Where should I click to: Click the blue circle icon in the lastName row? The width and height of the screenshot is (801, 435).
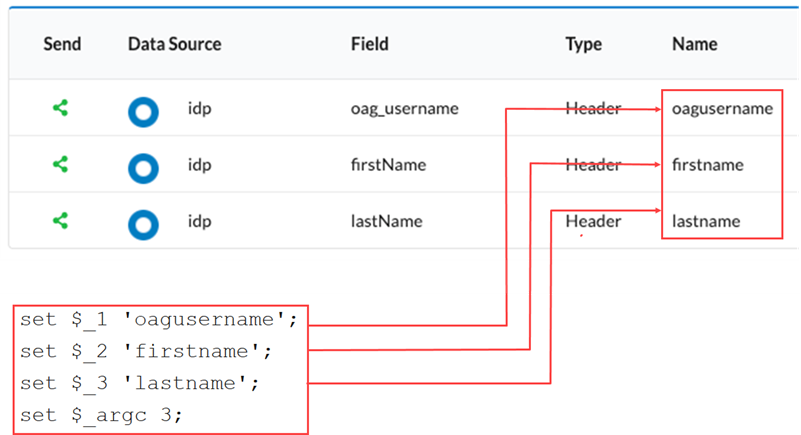[143, 225]
